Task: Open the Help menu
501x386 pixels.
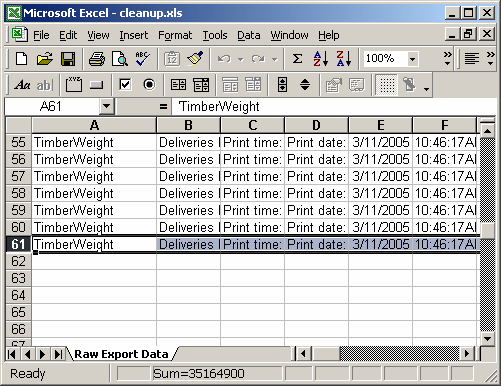Action: coord(328,35)
